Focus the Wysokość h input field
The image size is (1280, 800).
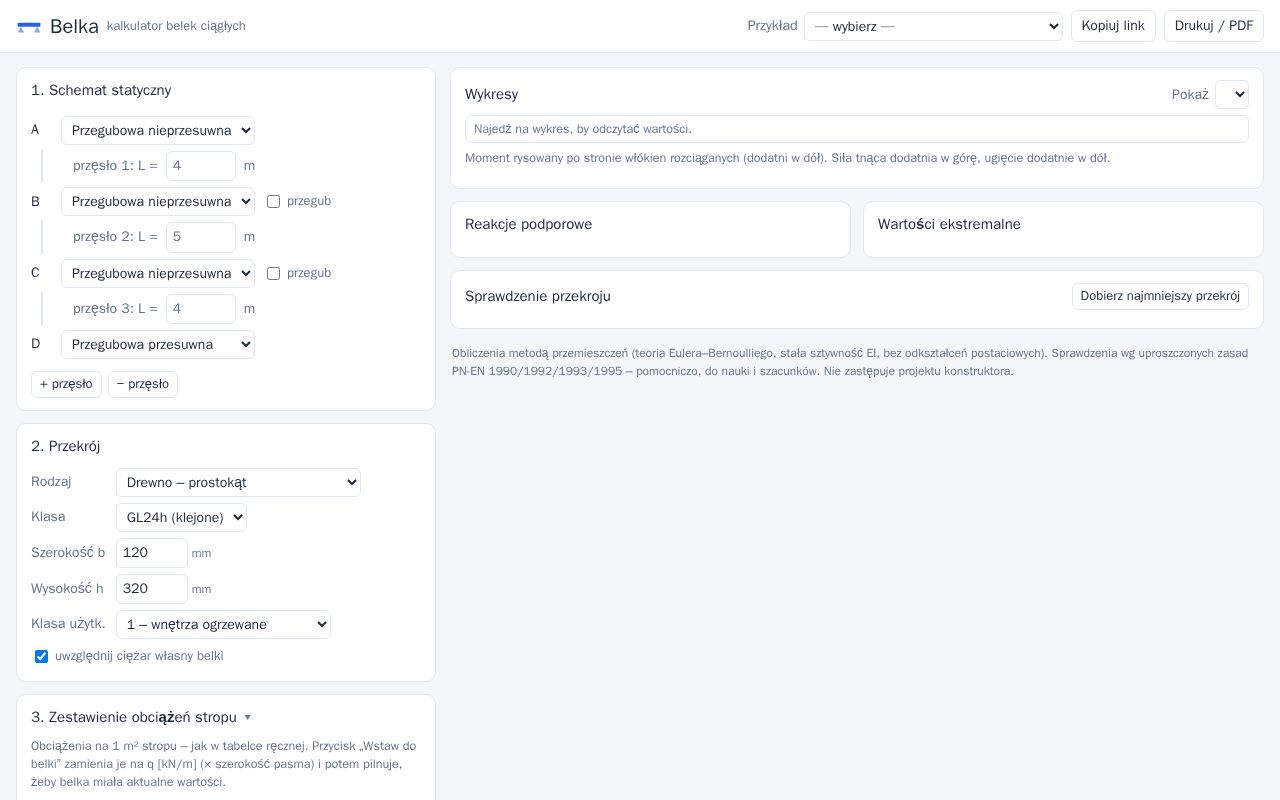coord(152,589)
